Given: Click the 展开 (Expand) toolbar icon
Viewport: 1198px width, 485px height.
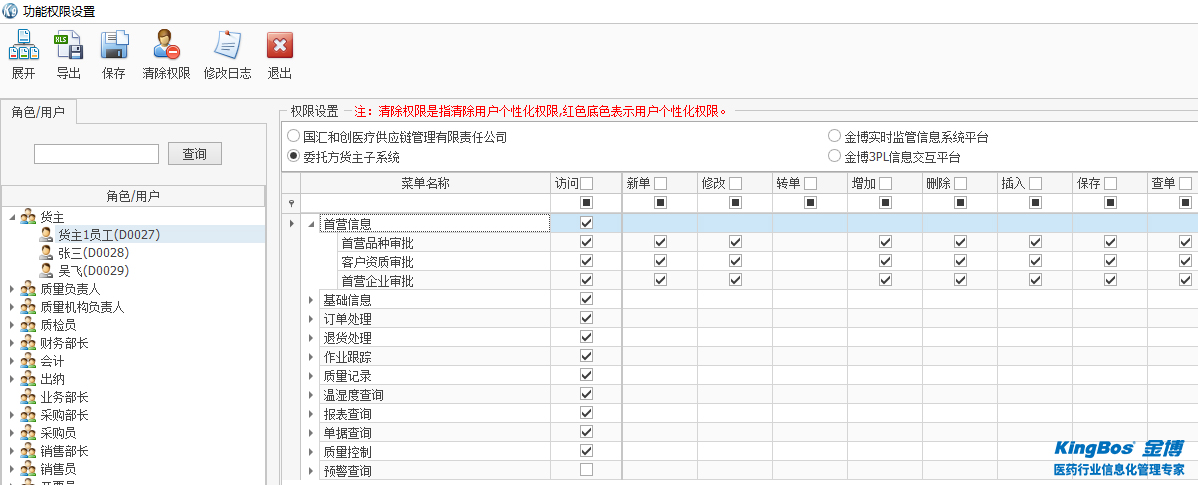Looking at the screenshot, I should (x=23, y=46).
